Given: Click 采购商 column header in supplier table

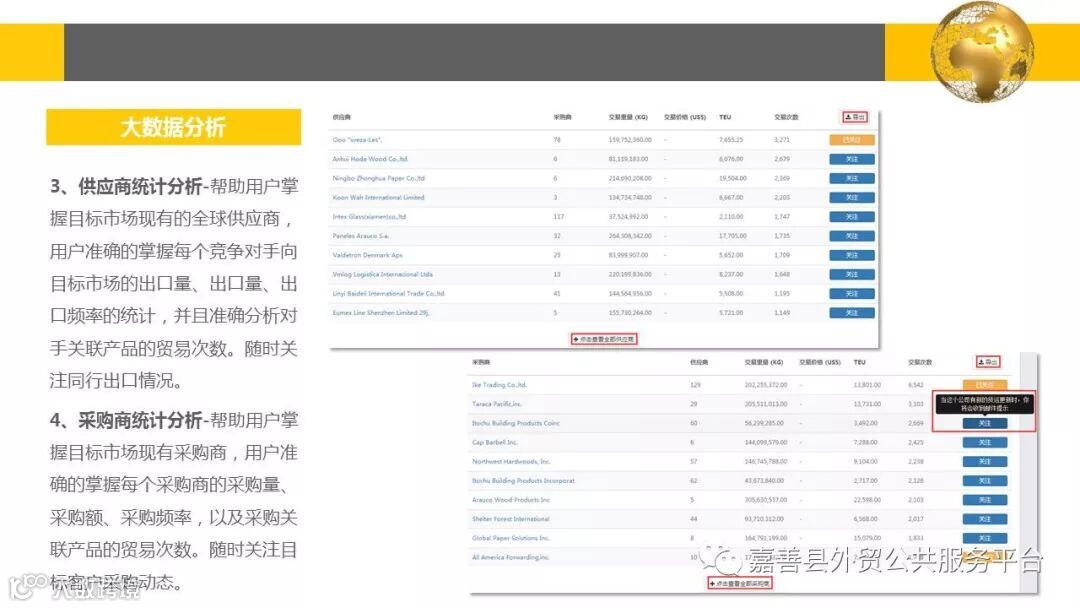Looking at the screenshot, I should pos(562,118).
